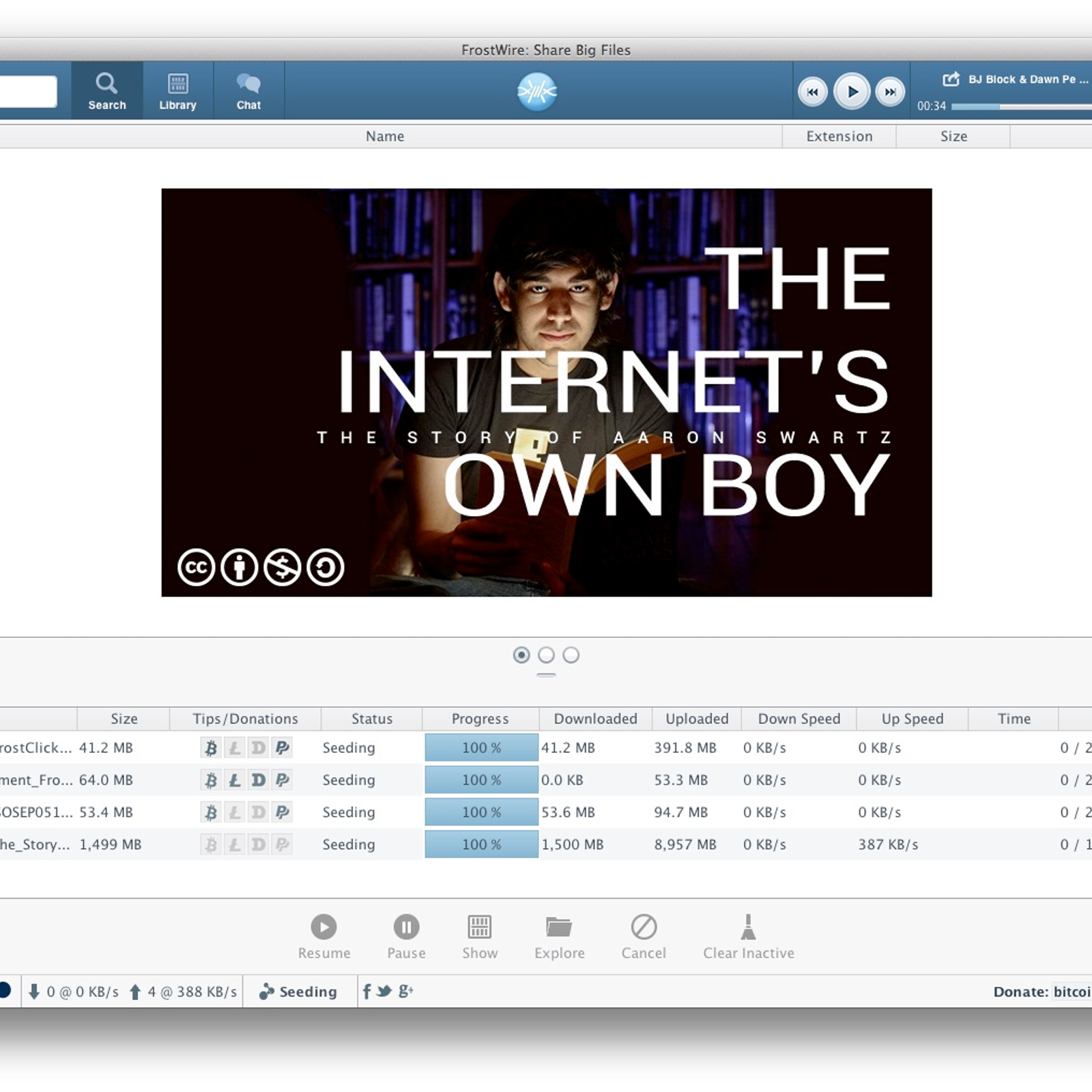The height and width of the screenshot is (1092, 1092).
Task: Seek on the media playback progress bar
Action: (1022, 106)
